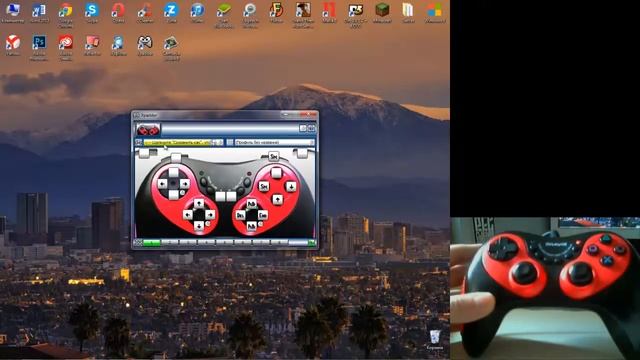Click the D-pad up assignment box
The width and height of the screenshot is (640, 360).
pyautogui.click(x=174, y=172)
